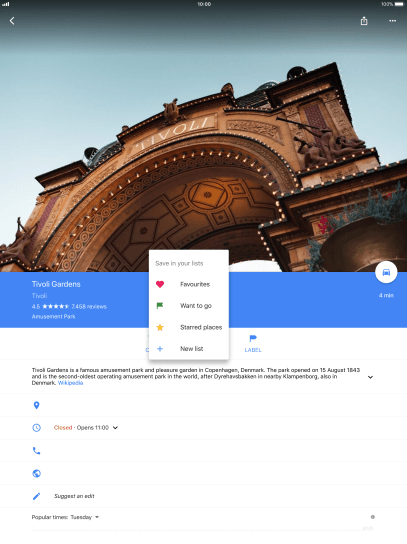407x544 pixels.
Task: Tap the battery indicator in status bar
Action: point(399,4)
